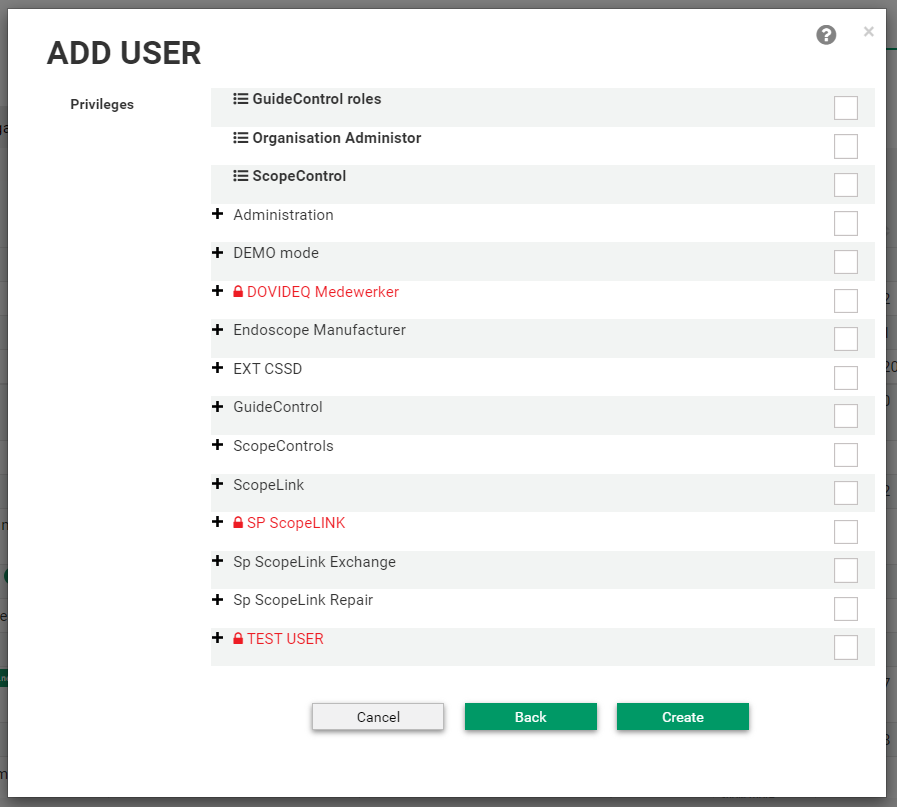Select the Endoscope Manufacturer checkbox
The image size is (897, 807).
pyautogui.click(x=845, y=339)
